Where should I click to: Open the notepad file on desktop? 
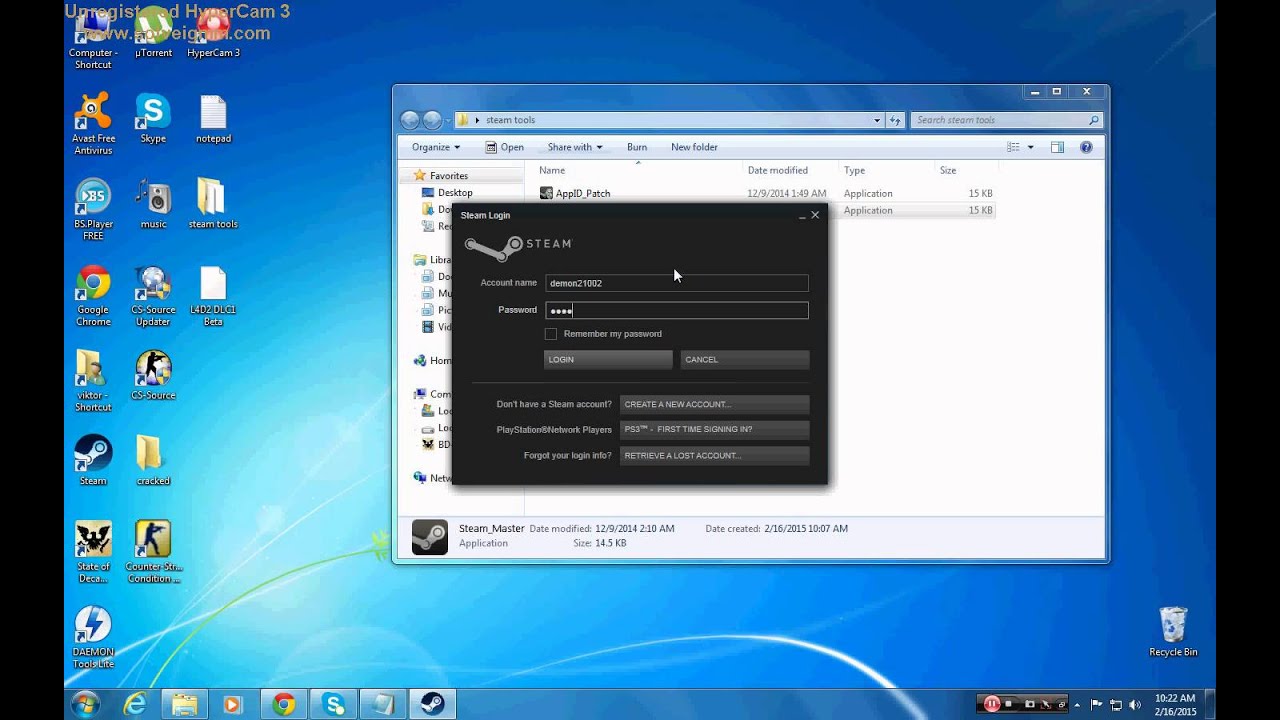click(x=213, y=118)
